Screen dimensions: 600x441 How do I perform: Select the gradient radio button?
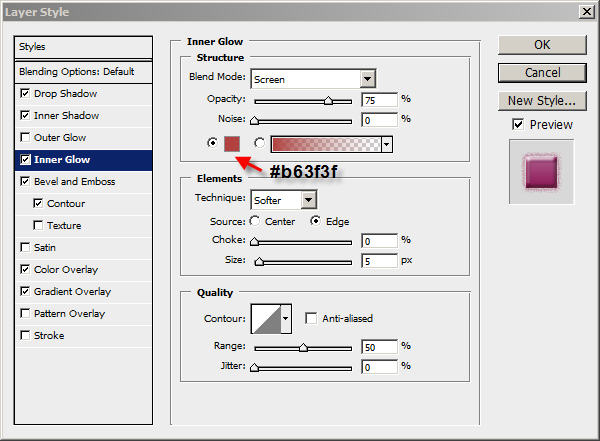click(259, 143)
